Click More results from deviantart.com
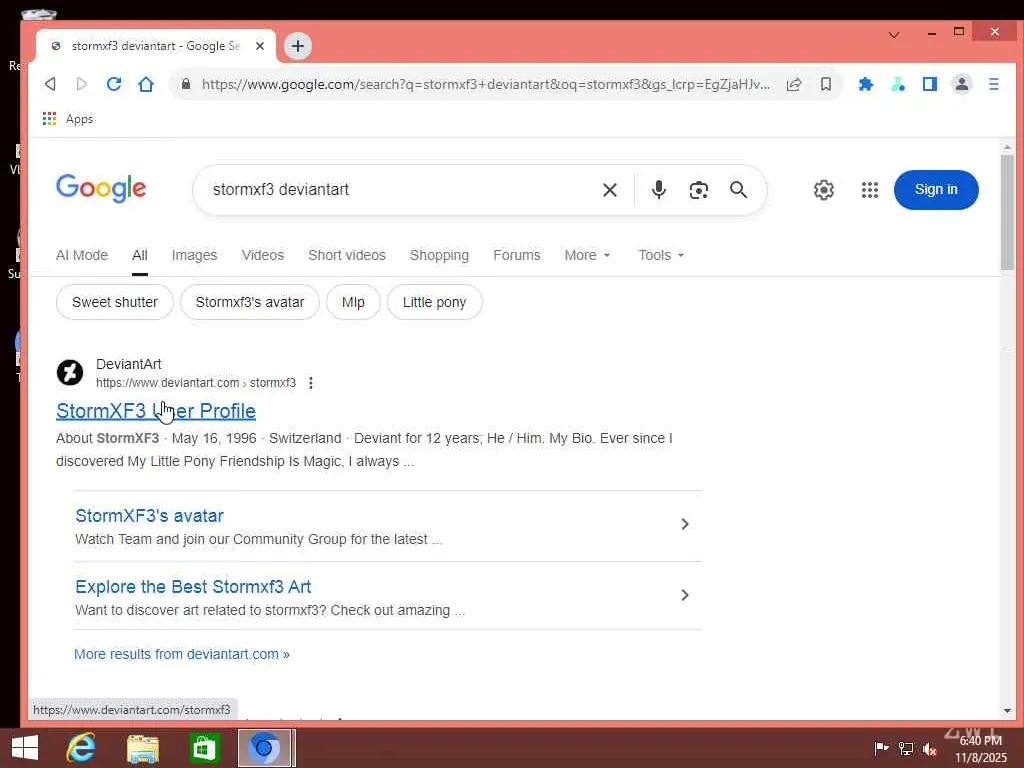This screenshot has width=1024, height=768. 182,654
